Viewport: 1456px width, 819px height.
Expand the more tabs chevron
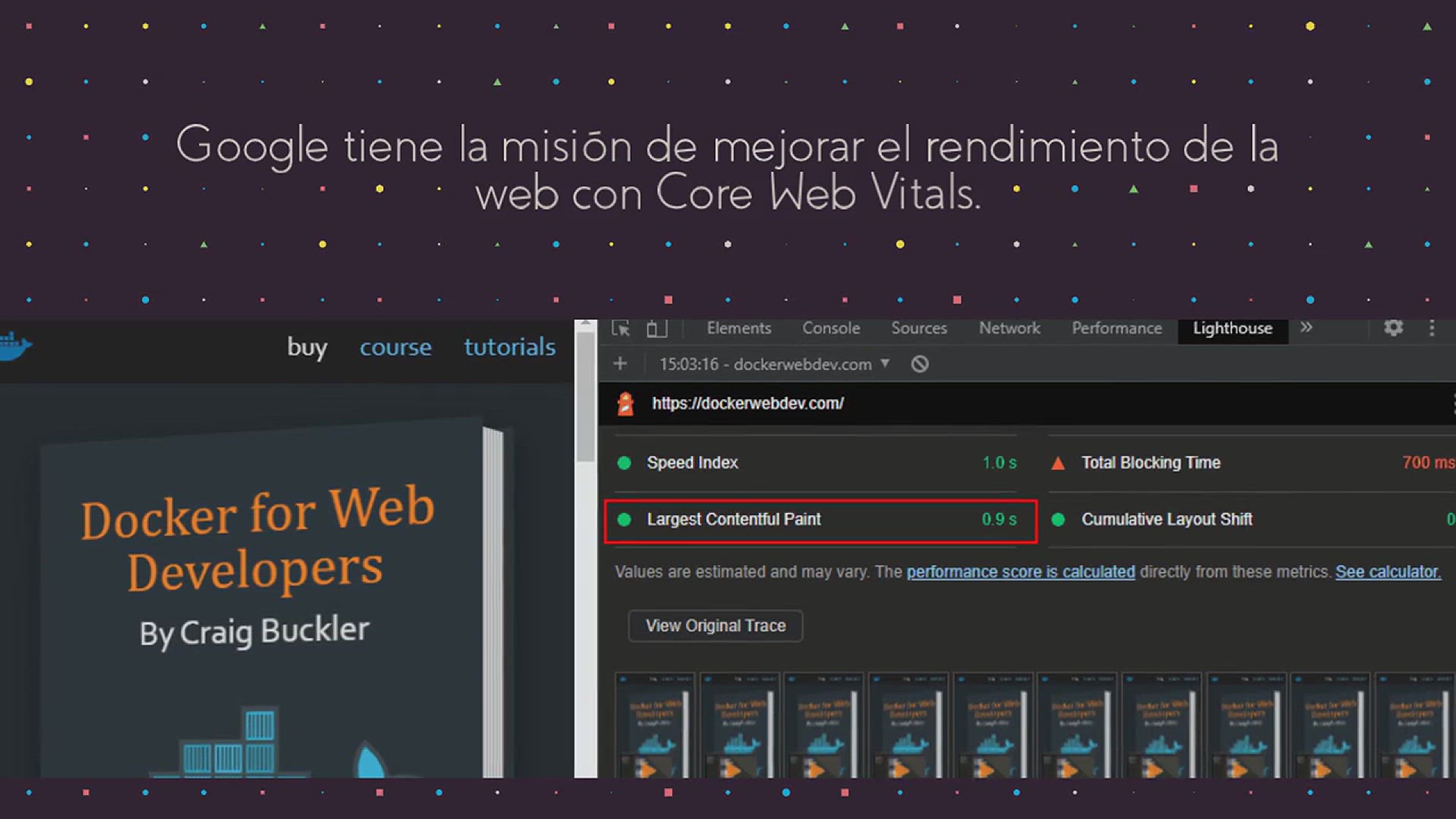[x=1306, y=328]
